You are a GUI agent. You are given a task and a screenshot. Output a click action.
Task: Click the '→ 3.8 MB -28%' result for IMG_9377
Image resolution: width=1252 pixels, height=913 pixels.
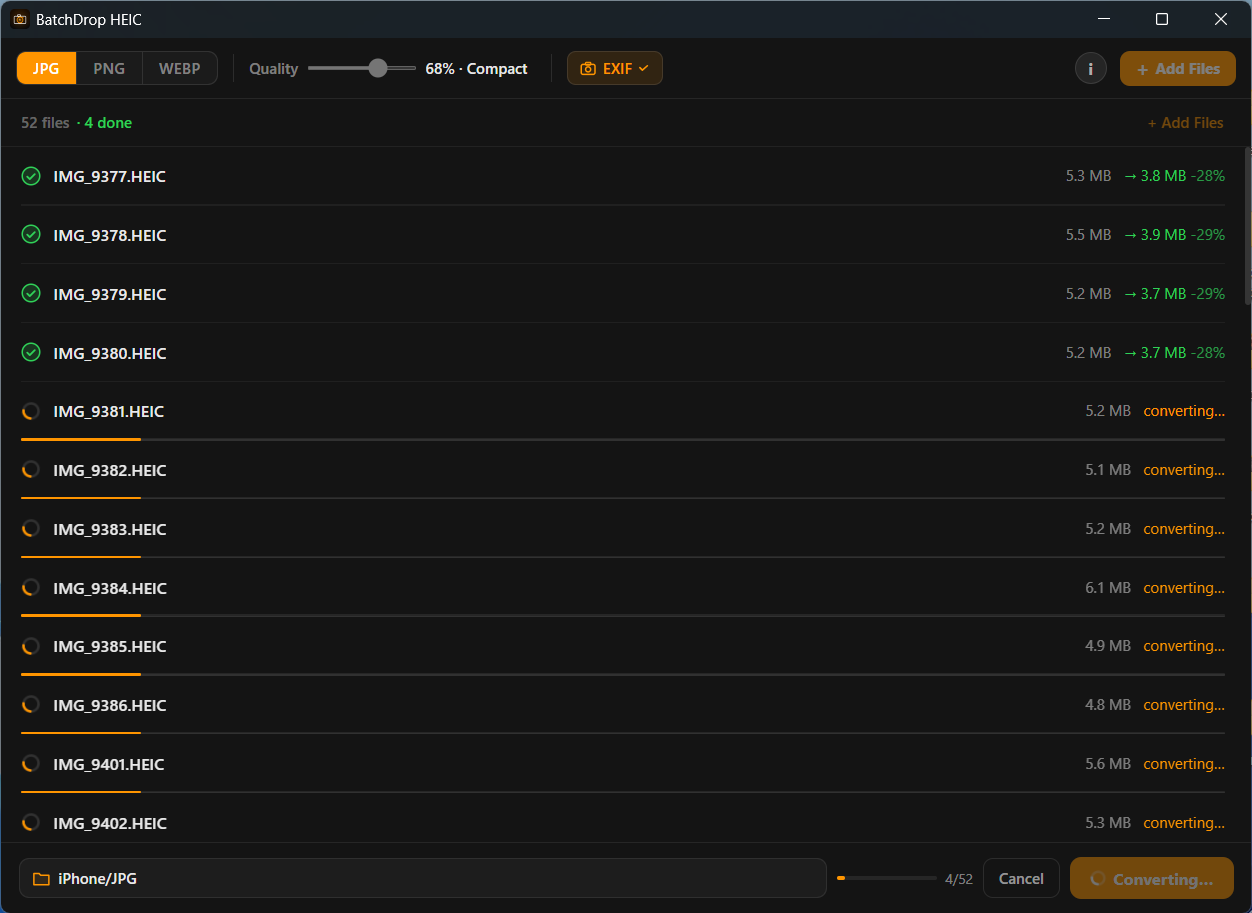[1174, 176]
